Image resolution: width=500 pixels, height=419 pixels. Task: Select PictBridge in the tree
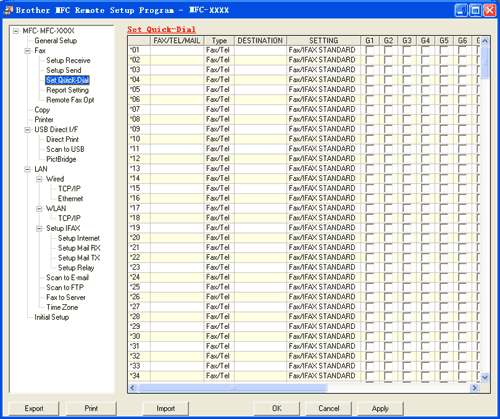click(61, 159)
